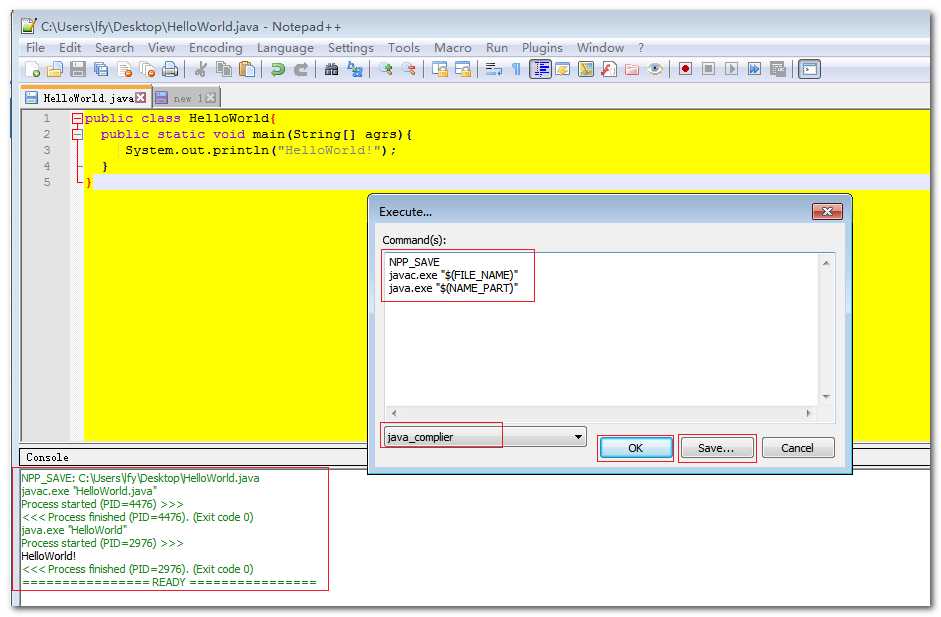Toggle Show all characters pilcrow icon

click(x=516, y=70)
